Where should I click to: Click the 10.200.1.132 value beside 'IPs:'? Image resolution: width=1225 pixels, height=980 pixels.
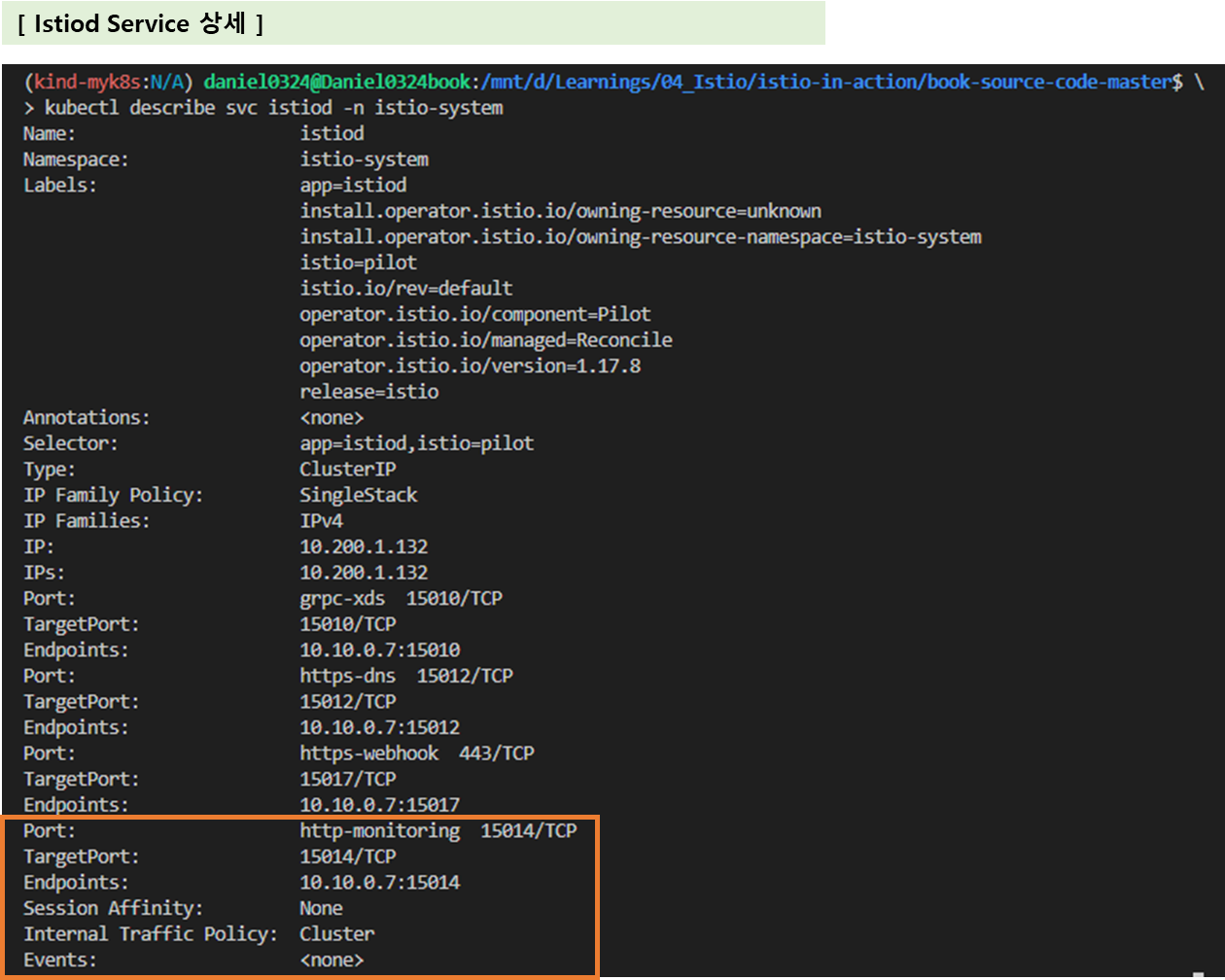[364, 573]
